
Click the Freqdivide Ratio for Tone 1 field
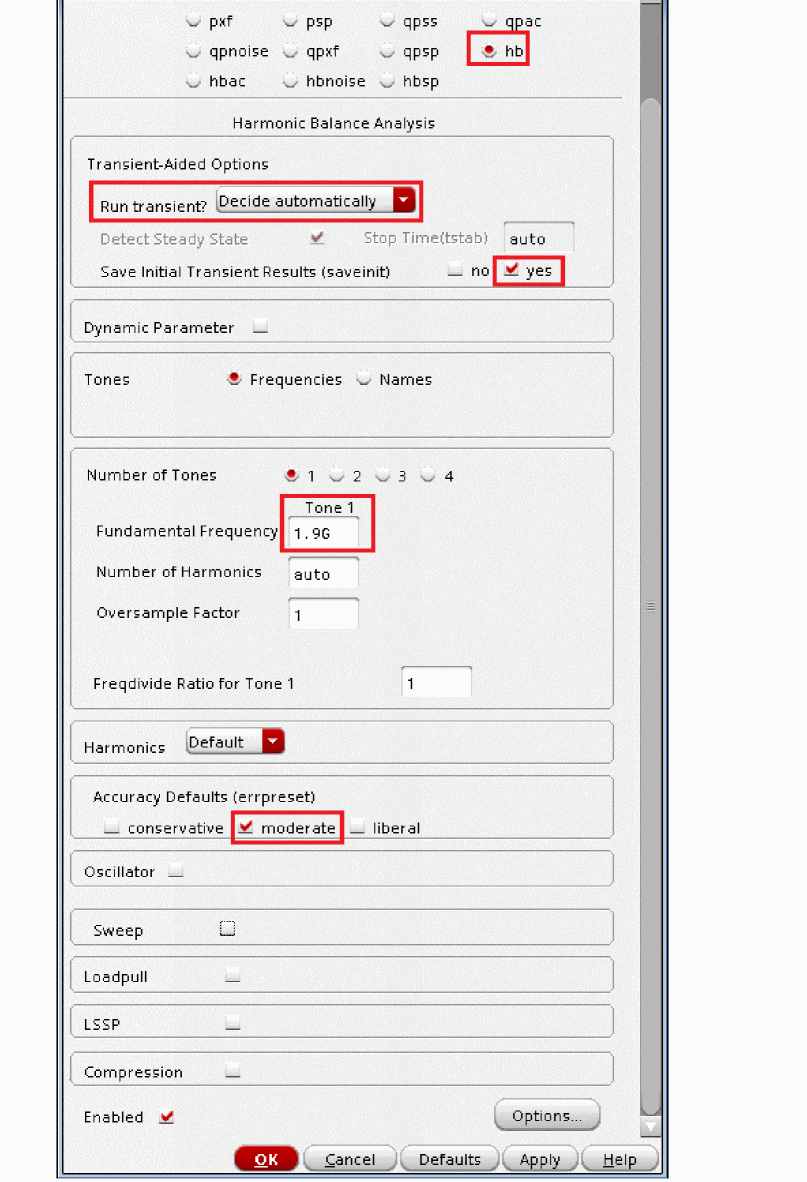[x=436, y=683]
